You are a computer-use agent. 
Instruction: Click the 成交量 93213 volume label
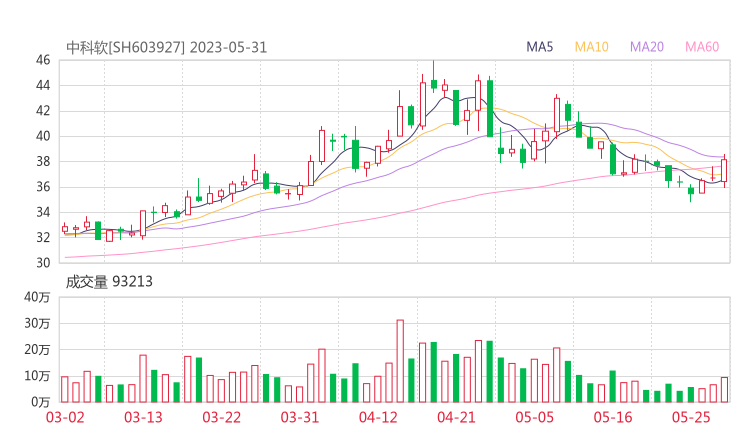109,282
